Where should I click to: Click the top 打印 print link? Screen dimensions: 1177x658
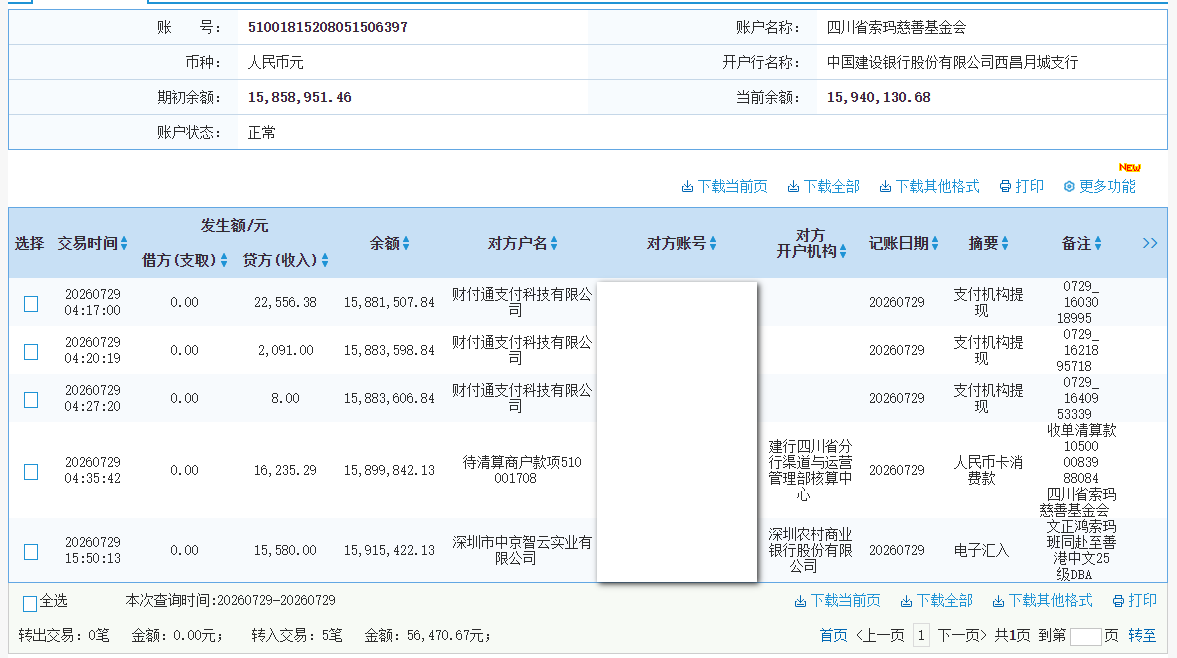pos(1022,186)
